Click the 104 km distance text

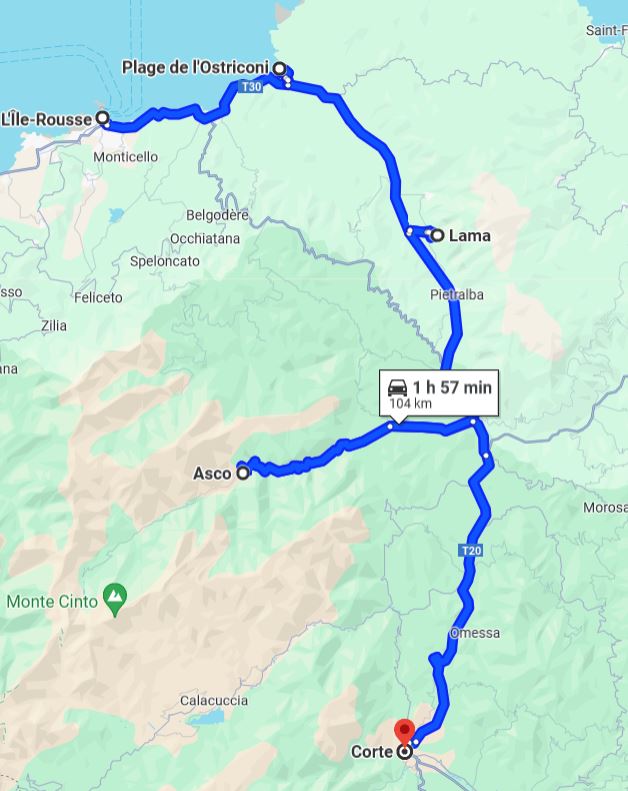[x=410, y=403]
